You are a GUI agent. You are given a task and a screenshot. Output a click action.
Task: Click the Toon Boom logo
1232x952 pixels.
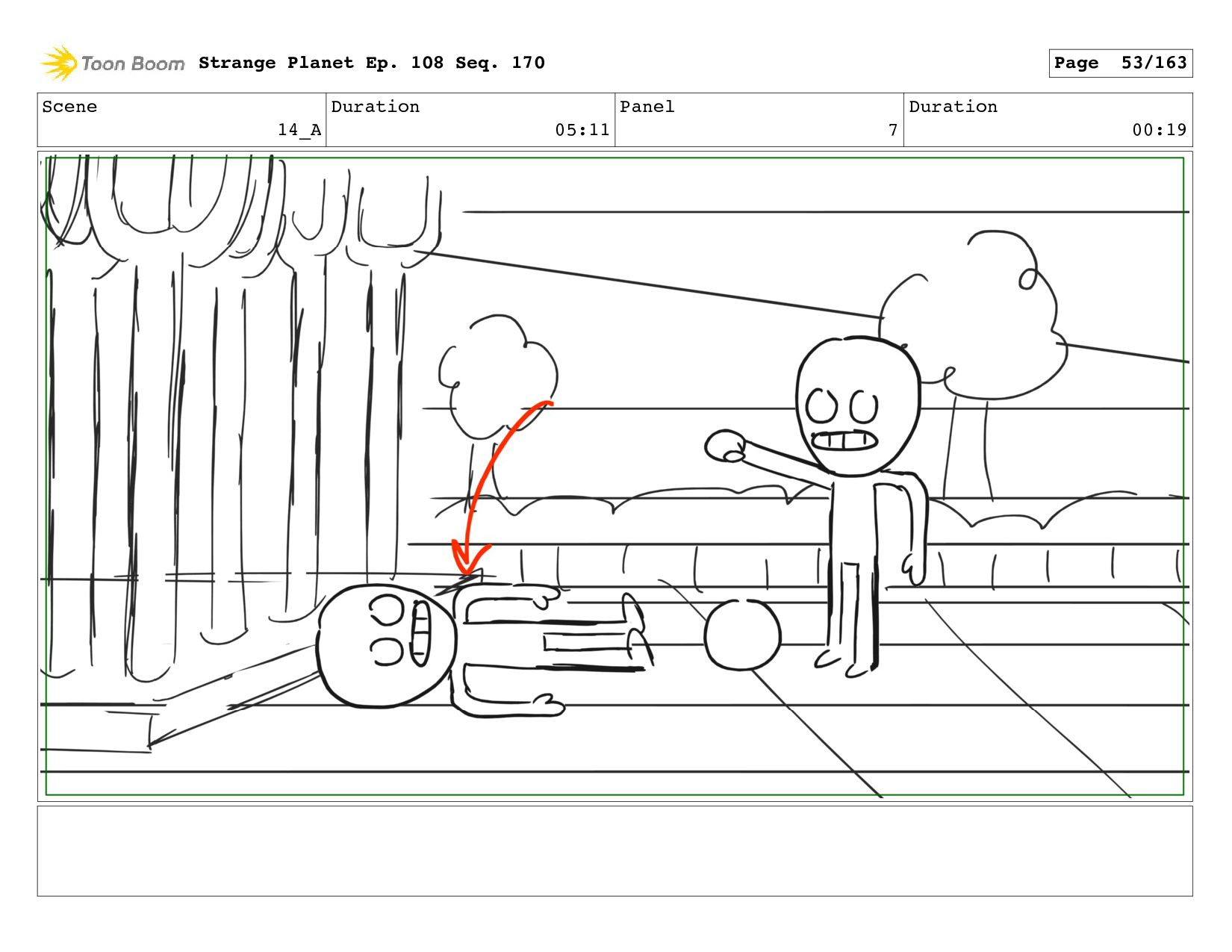click(x=112, y=63)
